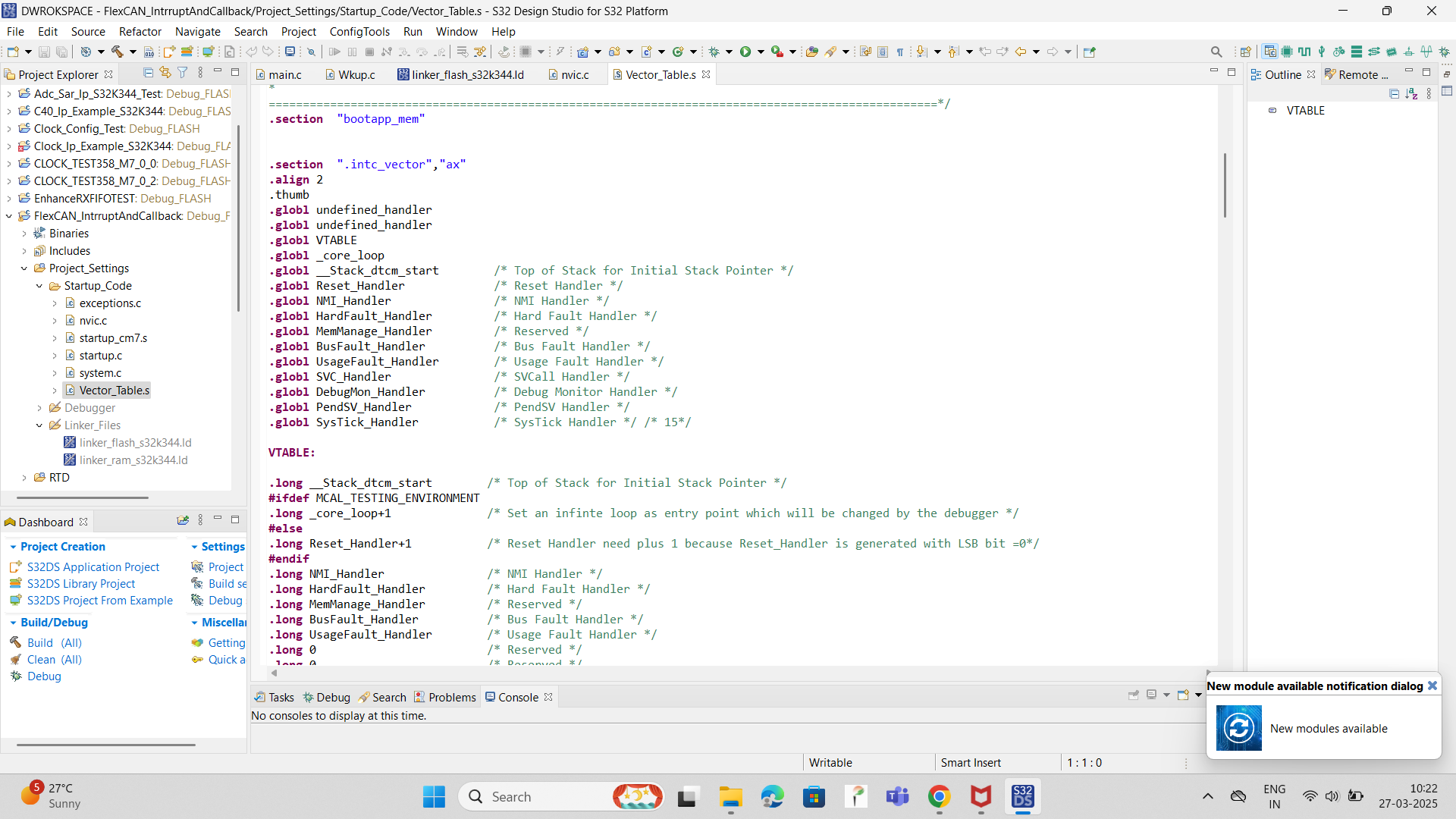The height and width of the screenshot is (819, 1456).
Task: Click the Clean (All) link in the Dashboard
Action: click(54, 660)
